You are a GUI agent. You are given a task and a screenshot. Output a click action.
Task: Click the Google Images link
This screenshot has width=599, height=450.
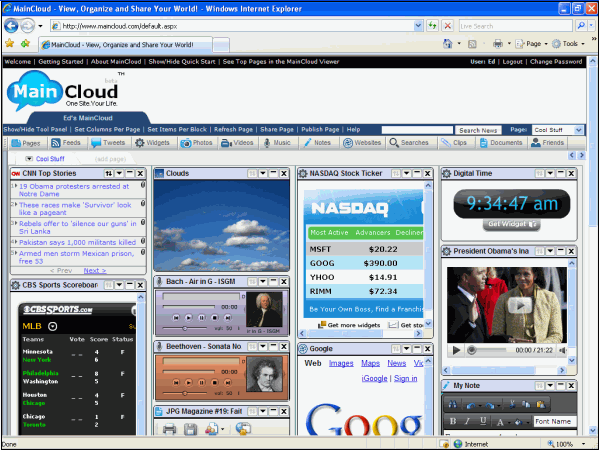341,363
